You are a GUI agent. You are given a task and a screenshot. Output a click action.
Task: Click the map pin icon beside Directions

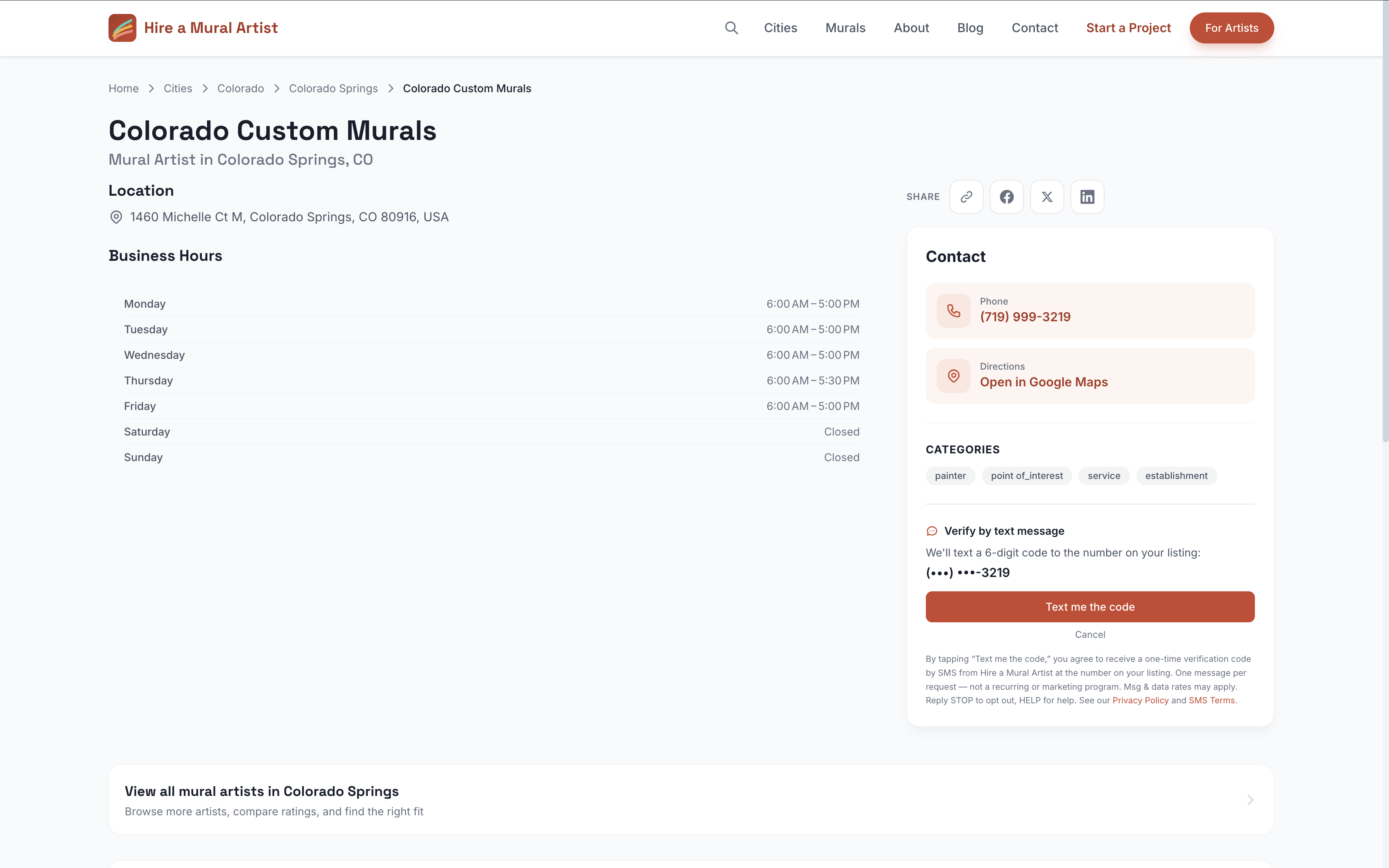tap(954, 376)
